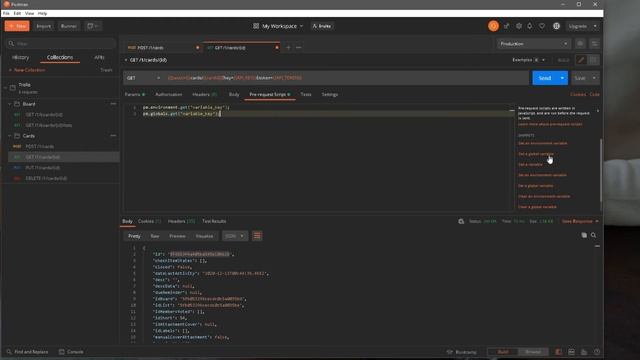Dismiss the pre-request scripts info panel

[x=598, y=111]
